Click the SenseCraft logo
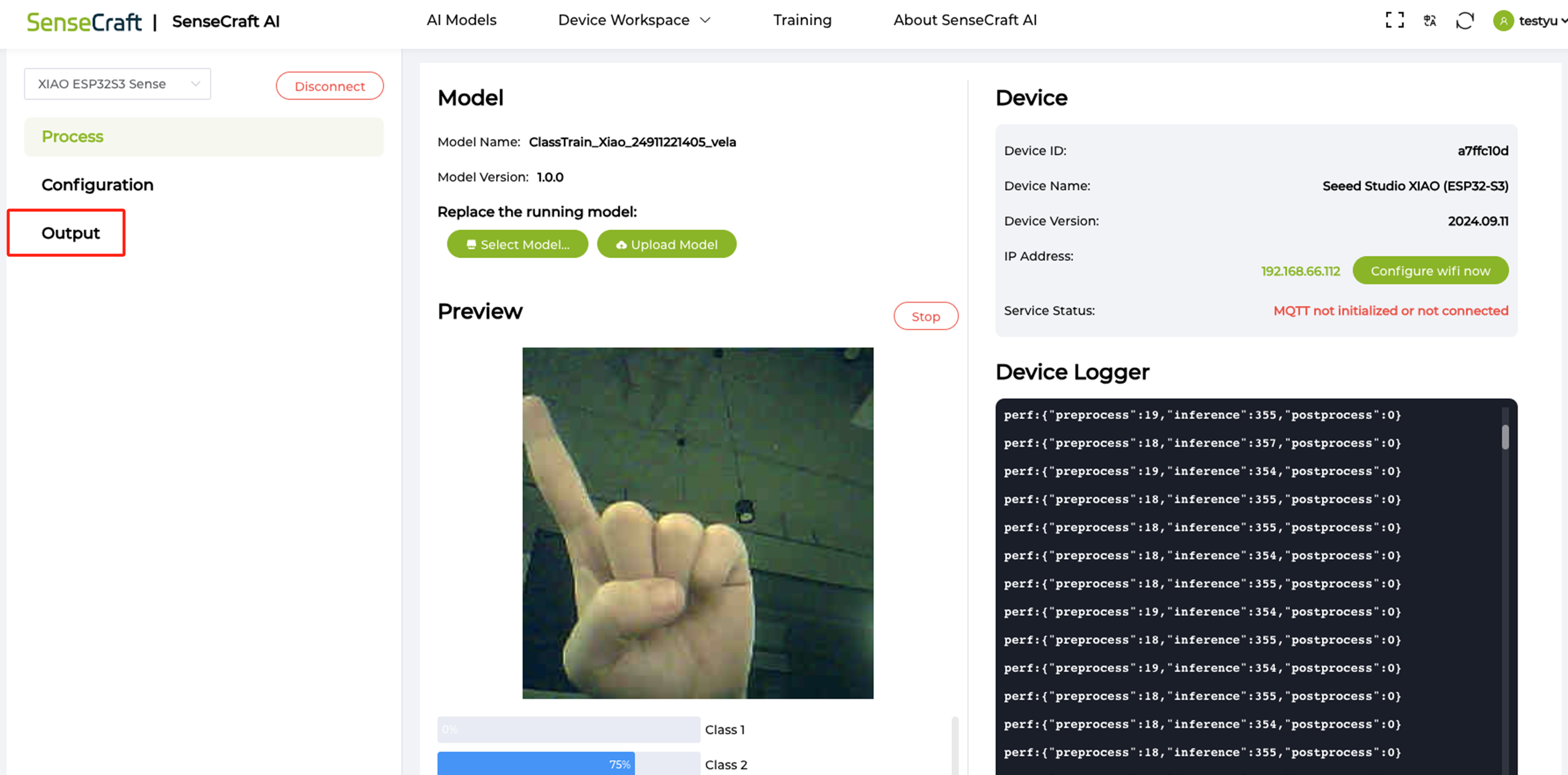The image size is (1568, 775). point(84,22)
